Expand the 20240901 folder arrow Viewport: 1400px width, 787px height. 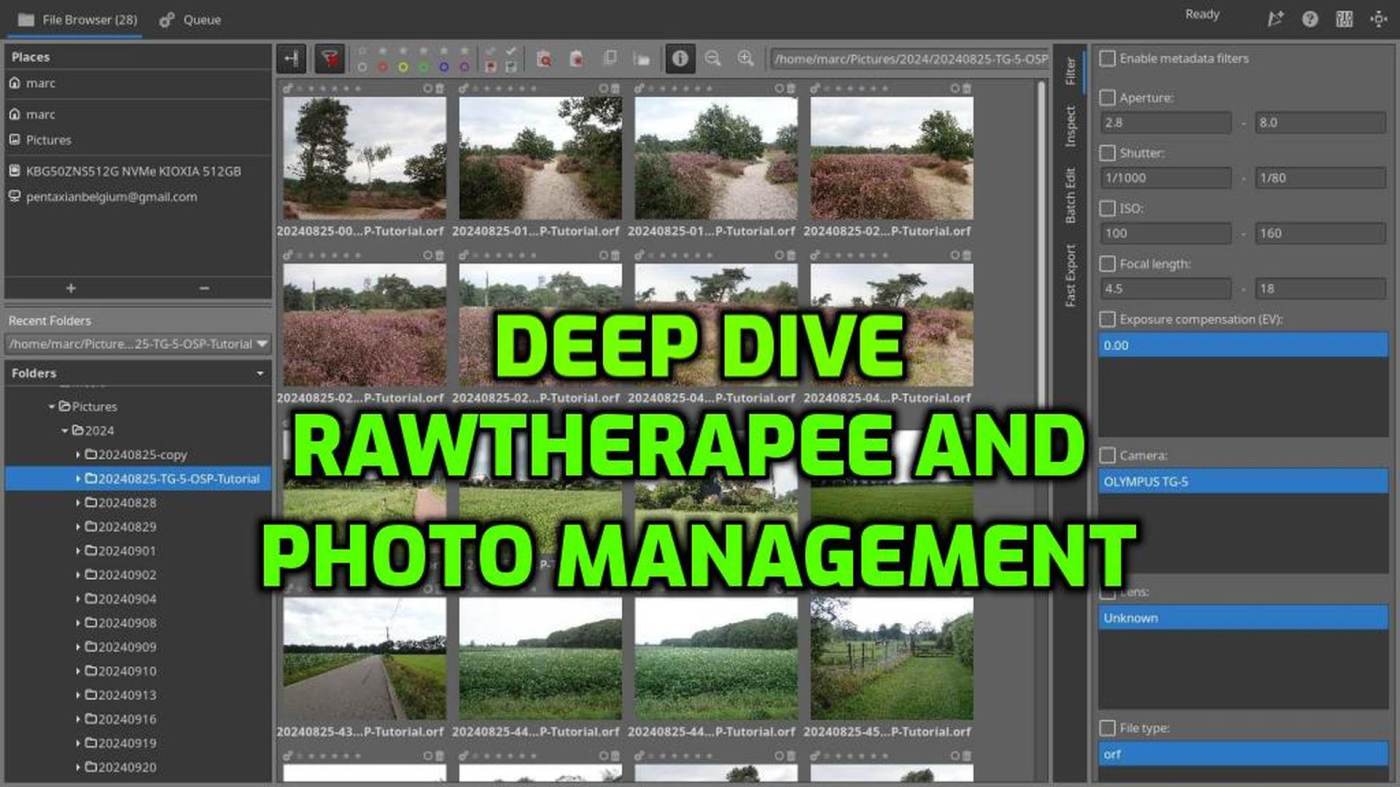[x=78, y=551]
